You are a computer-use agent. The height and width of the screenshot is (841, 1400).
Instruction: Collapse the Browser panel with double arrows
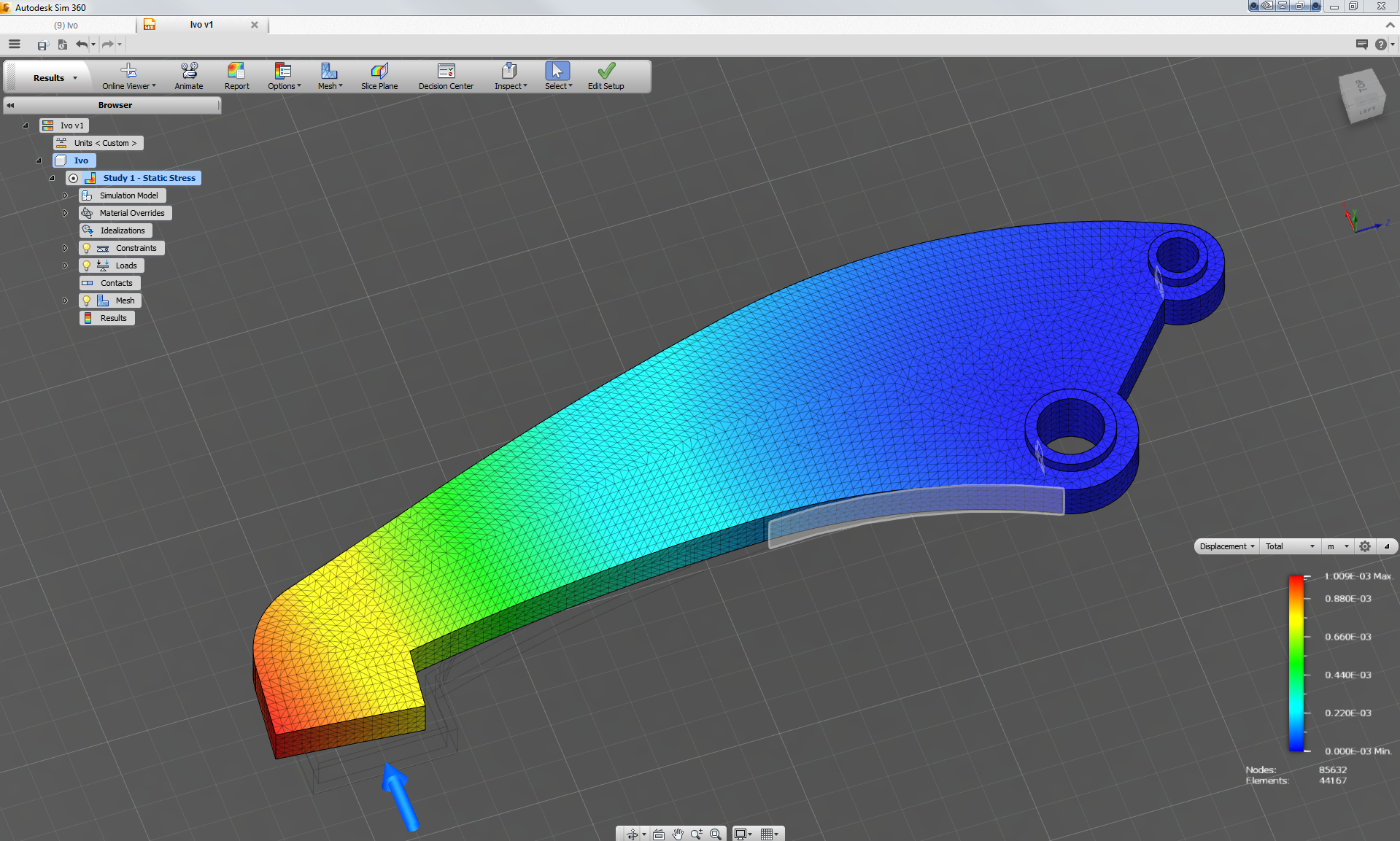pyautogui.click(x=10, y=105)
